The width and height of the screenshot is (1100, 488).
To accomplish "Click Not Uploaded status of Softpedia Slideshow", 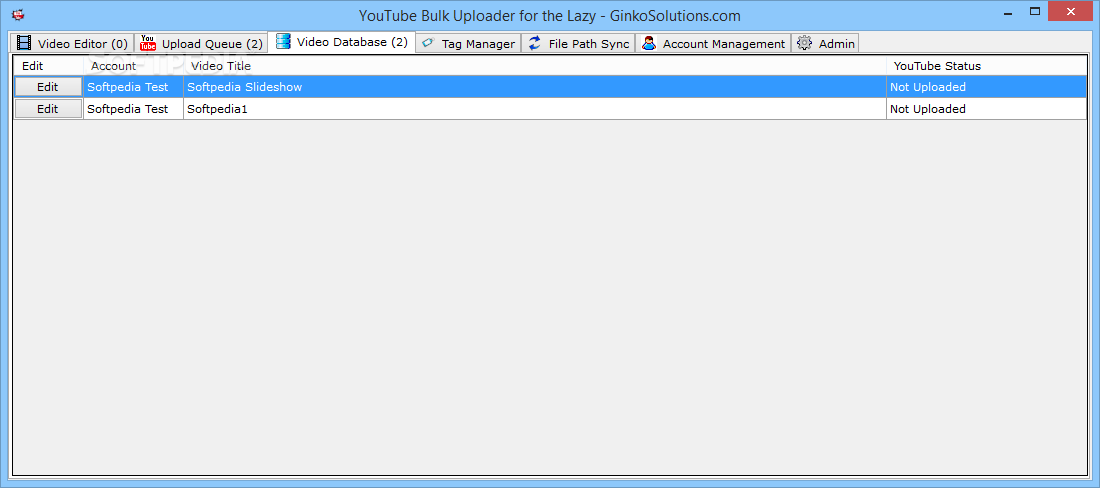I will pos(986,87).
